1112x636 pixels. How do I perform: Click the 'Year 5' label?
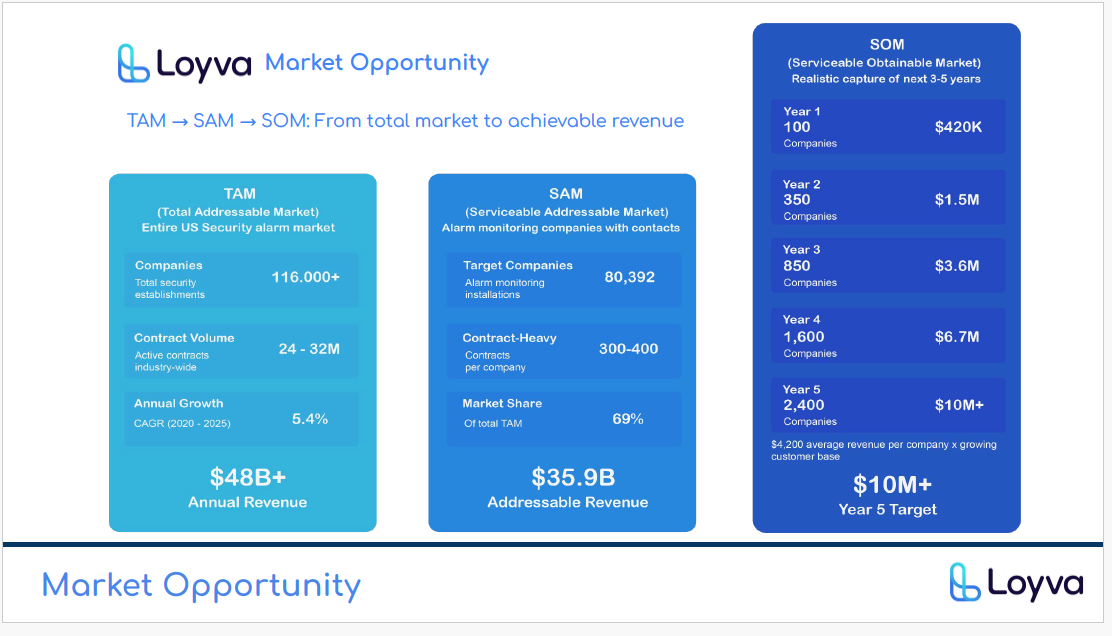point(801,390)
